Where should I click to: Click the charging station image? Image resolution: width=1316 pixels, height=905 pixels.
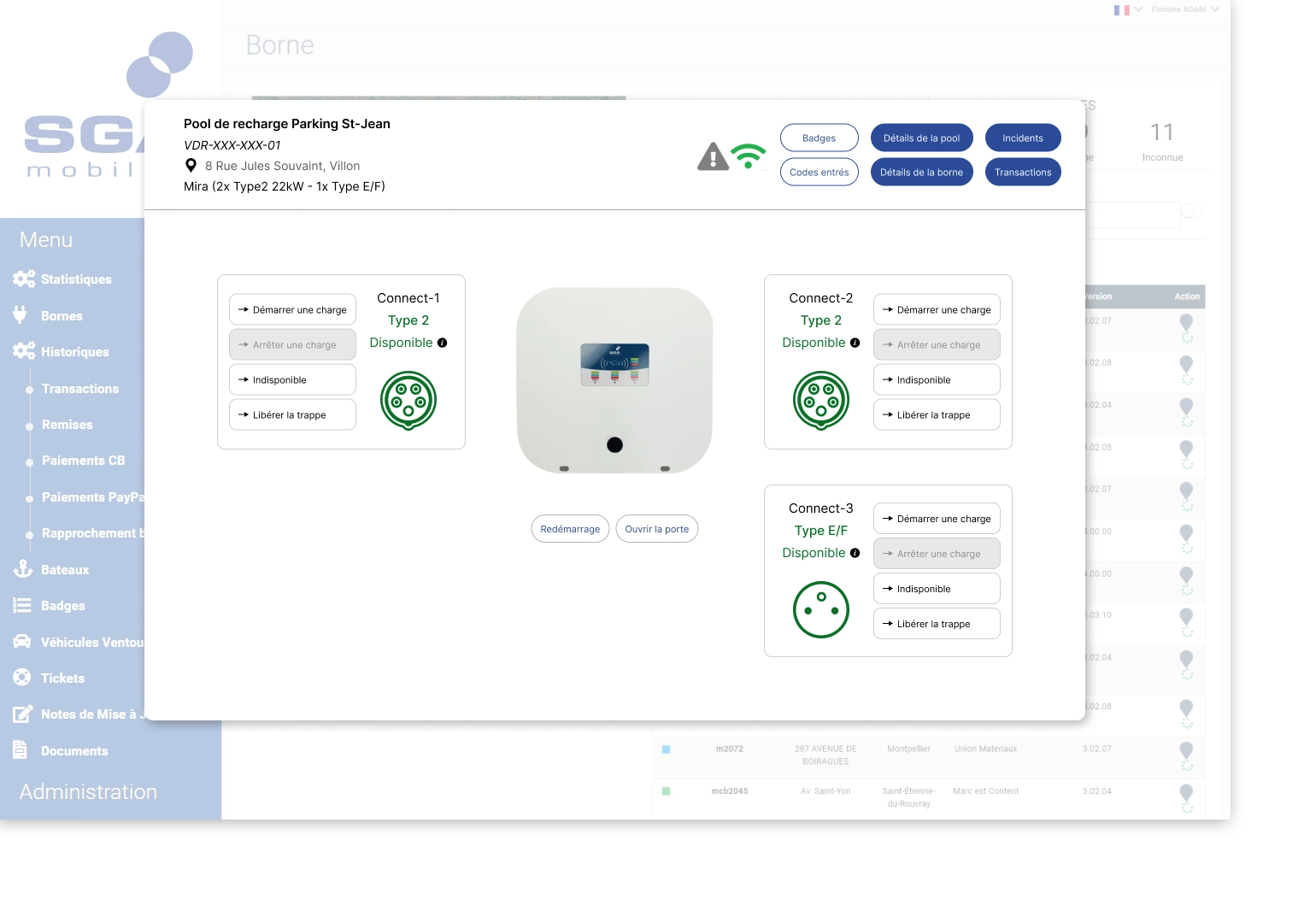click(614, 380)
